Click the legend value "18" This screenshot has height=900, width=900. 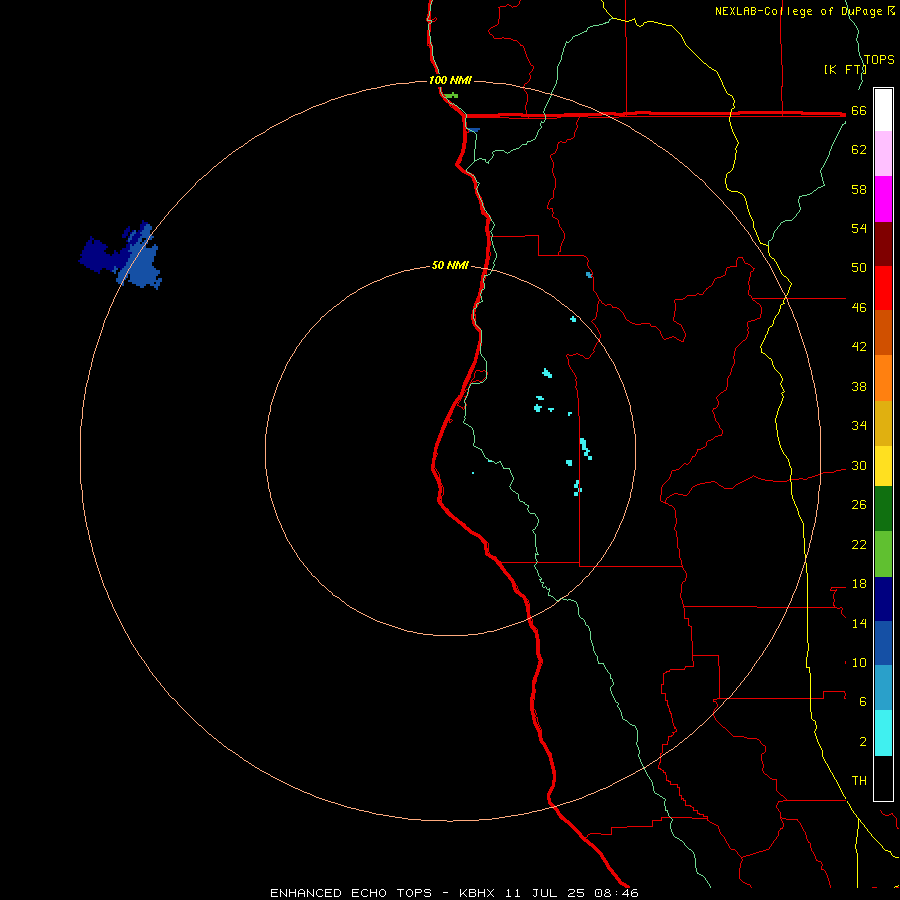click(x=859, y=584)
